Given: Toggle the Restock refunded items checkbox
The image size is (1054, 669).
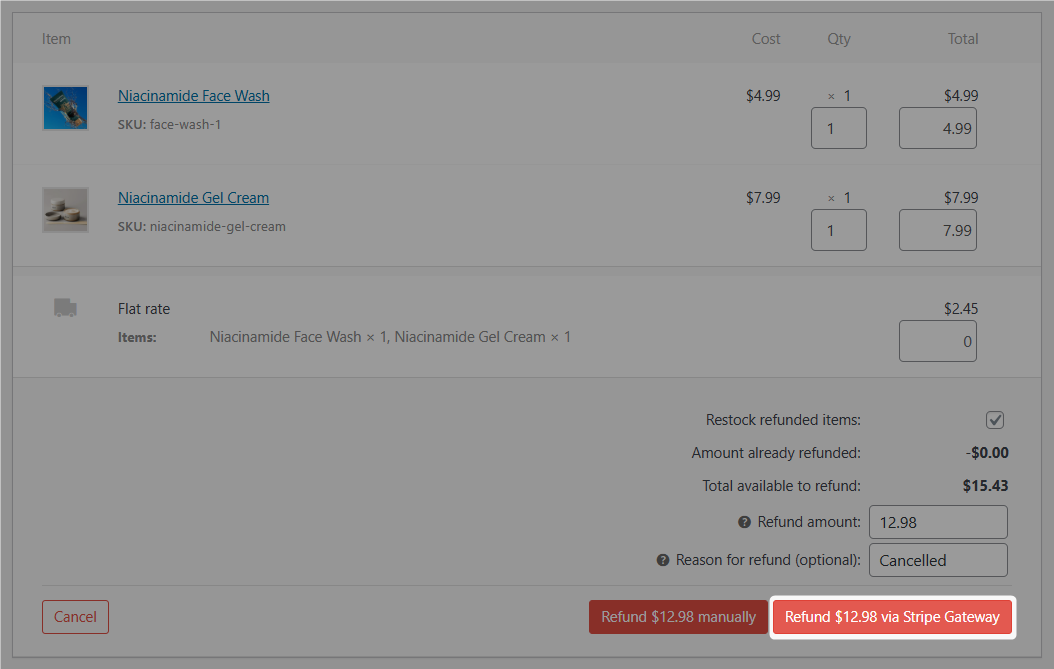Looking at the screenshot, I should [995, 420].
